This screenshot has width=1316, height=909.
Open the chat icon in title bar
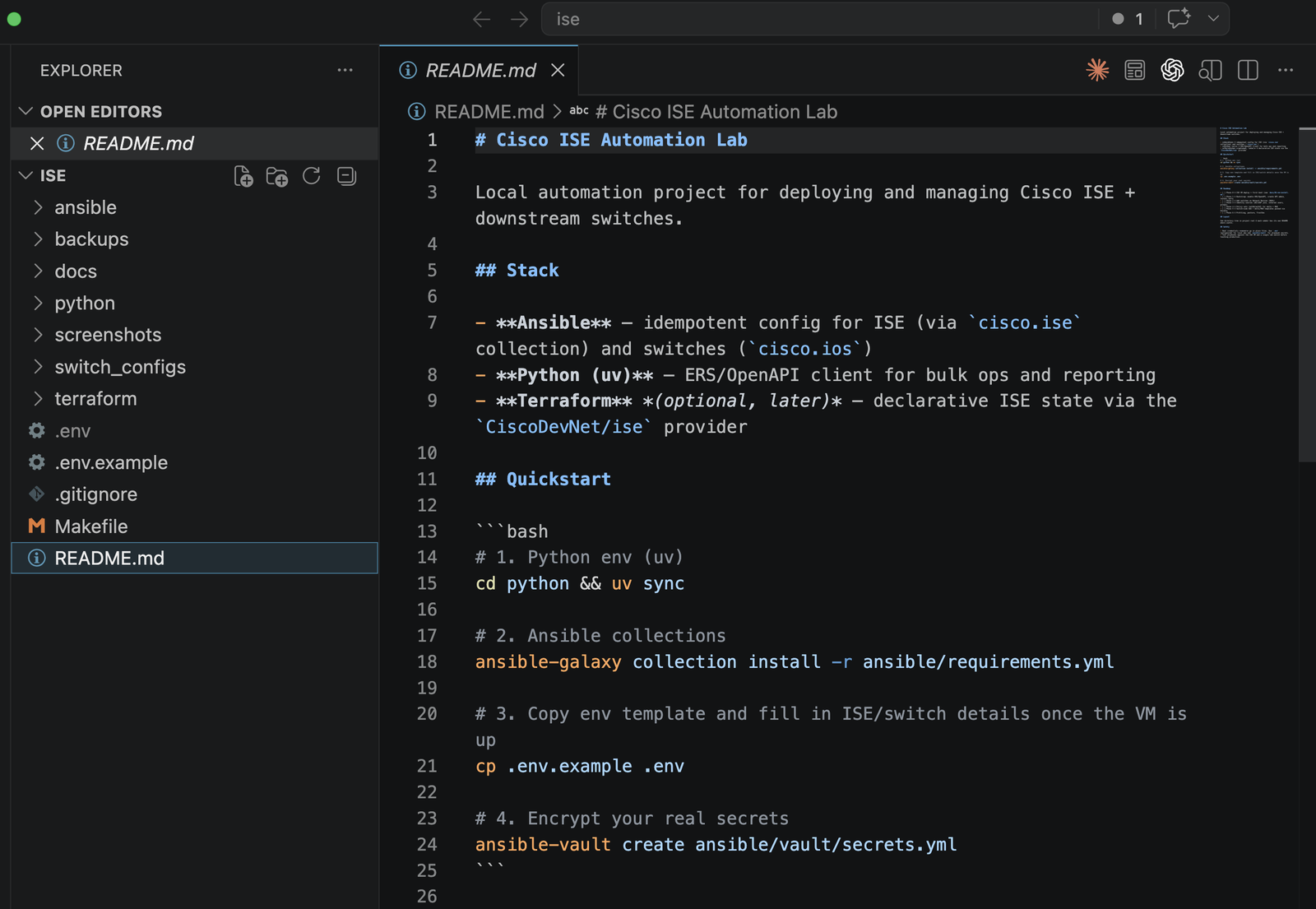pyautogui.click(x=1179, y=18)
